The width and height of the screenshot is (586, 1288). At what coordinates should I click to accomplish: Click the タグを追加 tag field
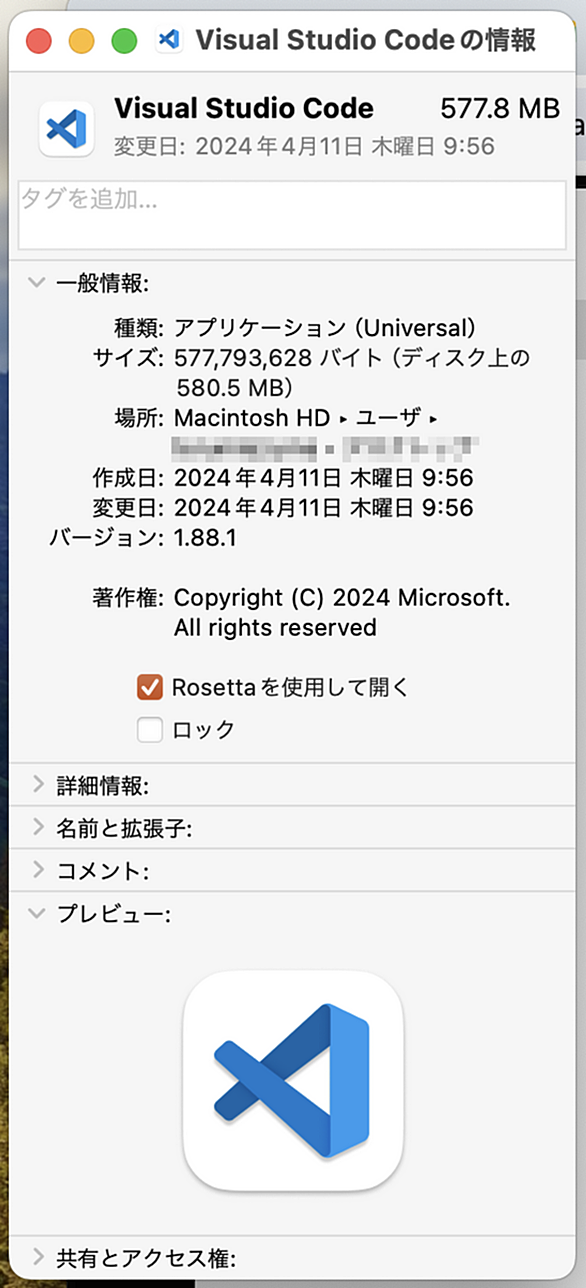(x=292, y=215)
